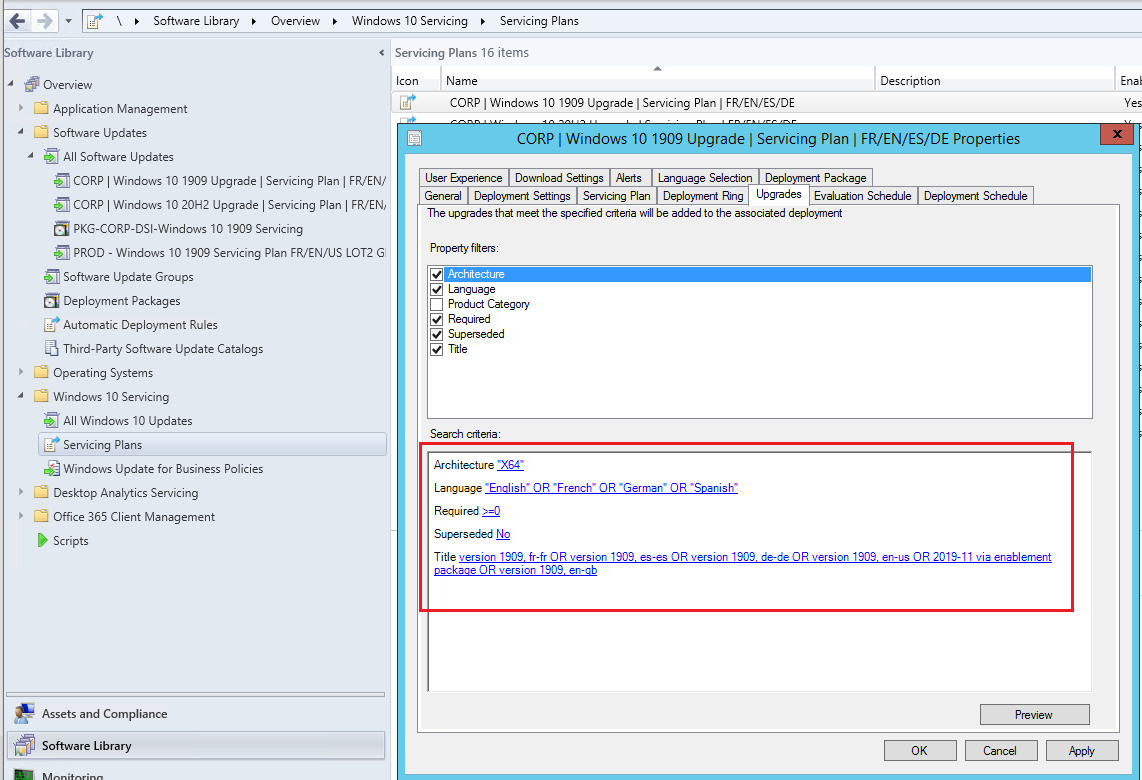Click Cancel in the Properties dialog

pos(1000,750)
